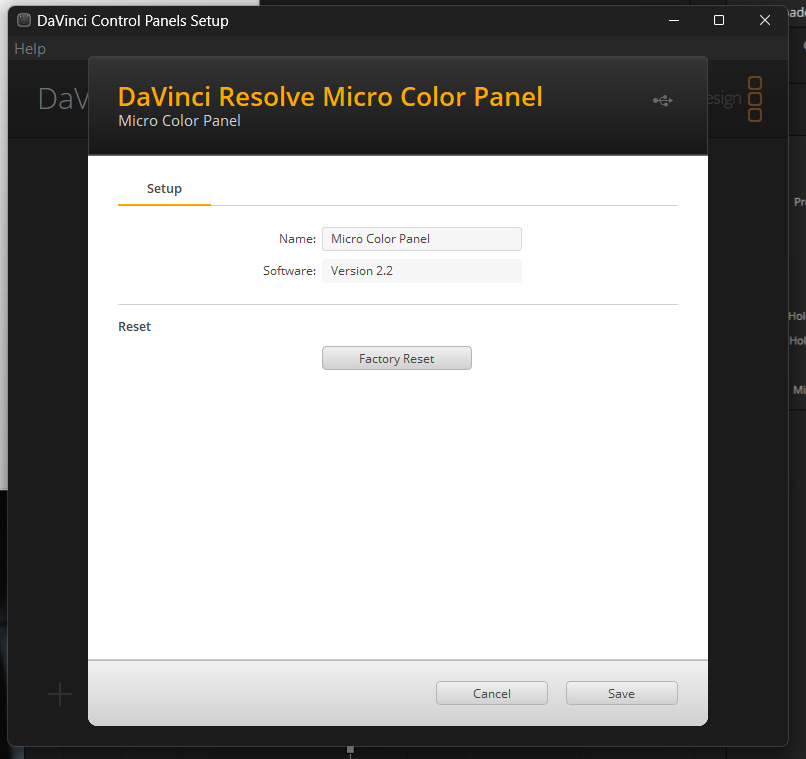The width and height of the screenshot is (806, 759).
Task: Click the plus icon to add panel
Action: tap(60, 694)
